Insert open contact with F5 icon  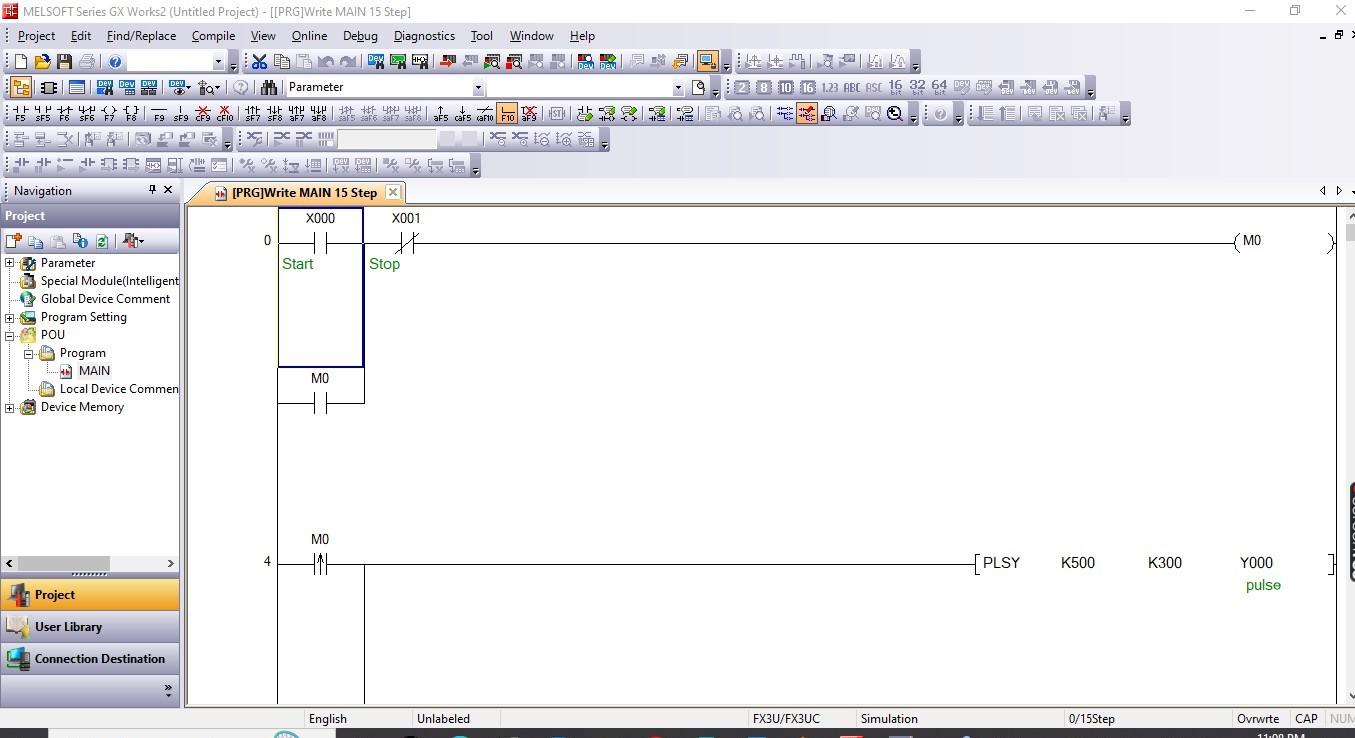[x=19, y=114]
